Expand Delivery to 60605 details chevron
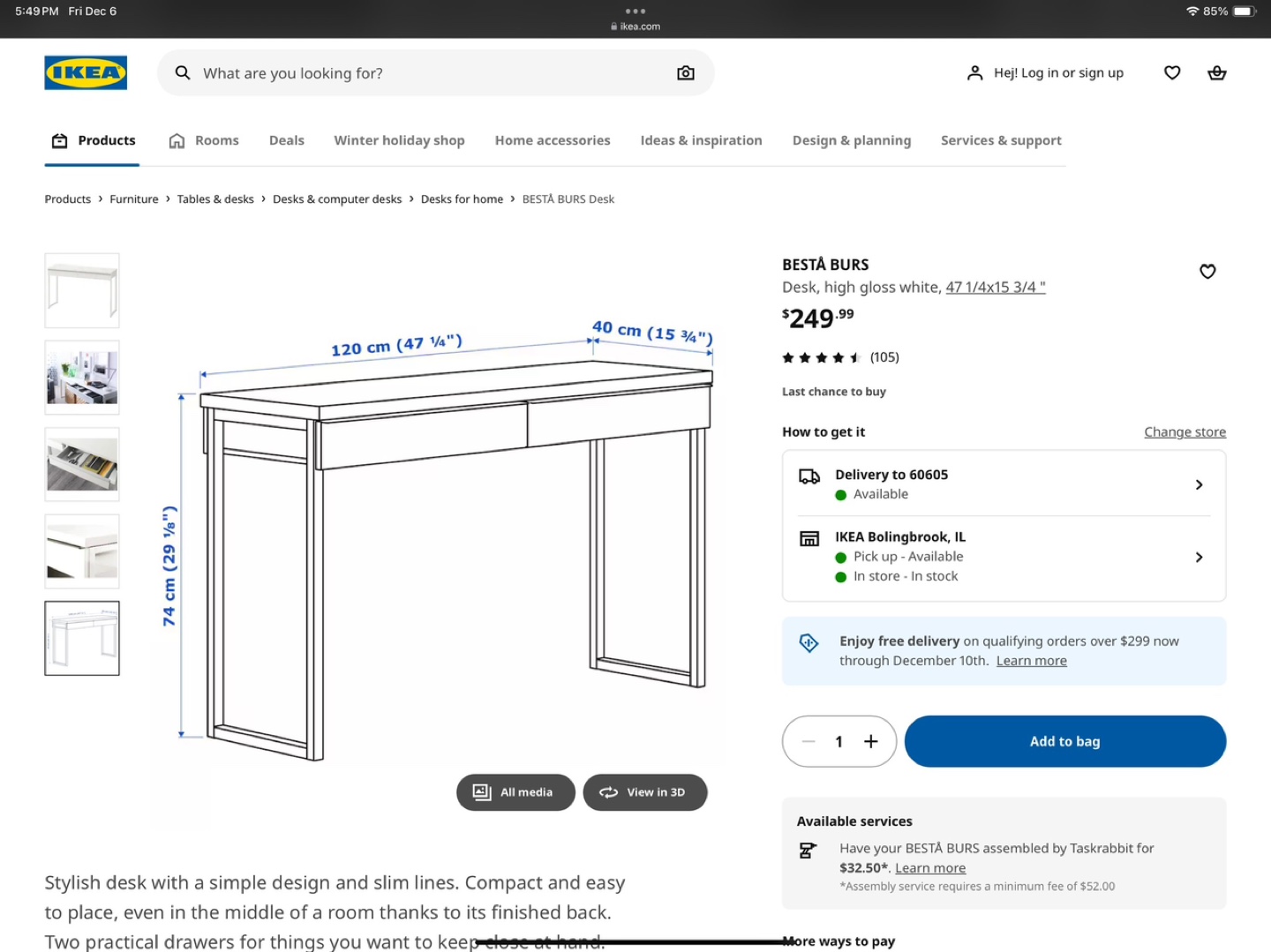Screen dimensions: 1271x952 click(1199, 484)
